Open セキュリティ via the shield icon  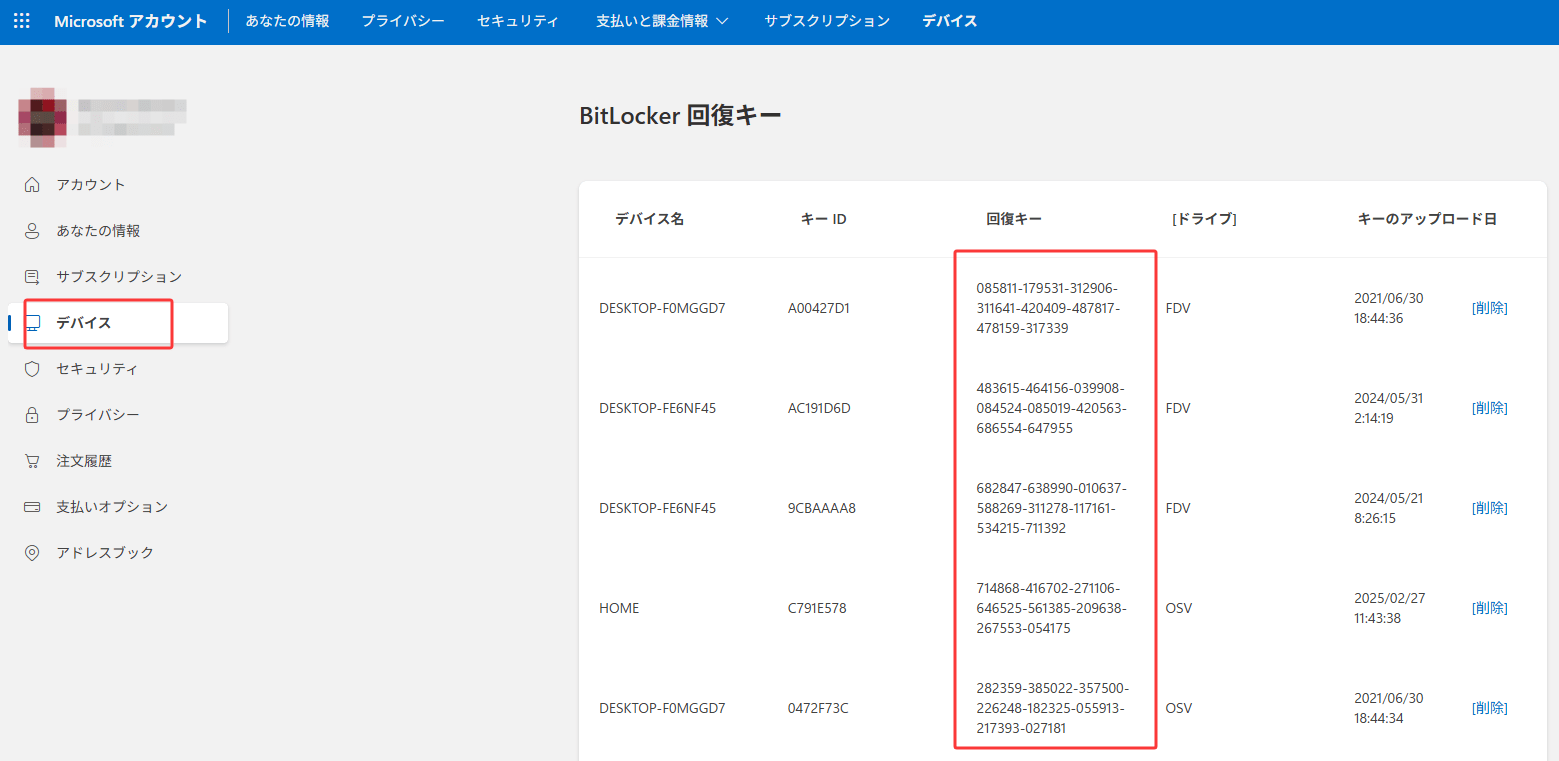coord(31,368)
